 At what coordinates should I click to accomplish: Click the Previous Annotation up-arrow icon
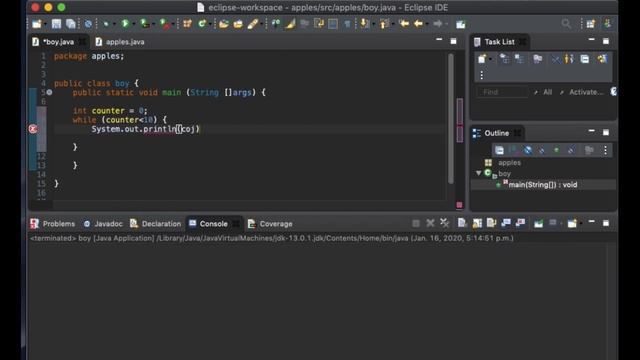tap(384, 24)
